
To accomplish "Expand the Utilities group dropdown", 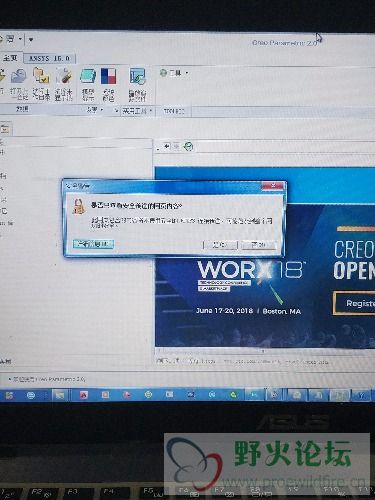I will [x=137, y=111].
